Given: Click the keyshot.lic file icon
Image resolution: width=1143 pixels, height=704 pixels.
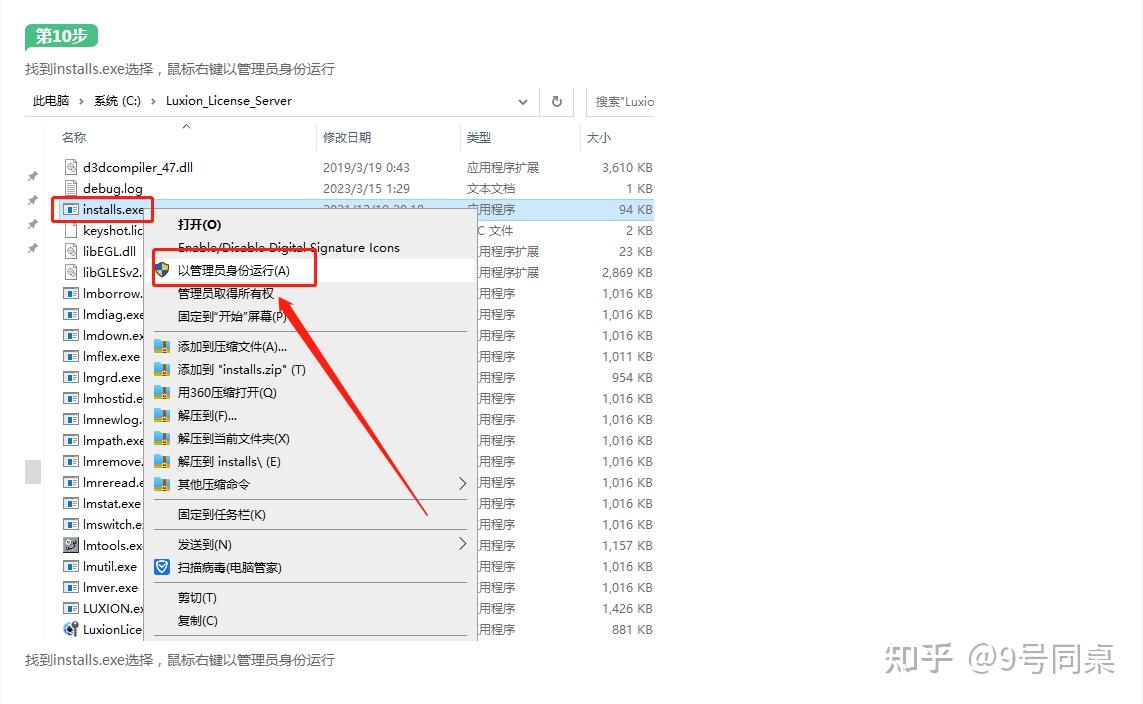Looking at the screenshot, I should tap(71, 230).
